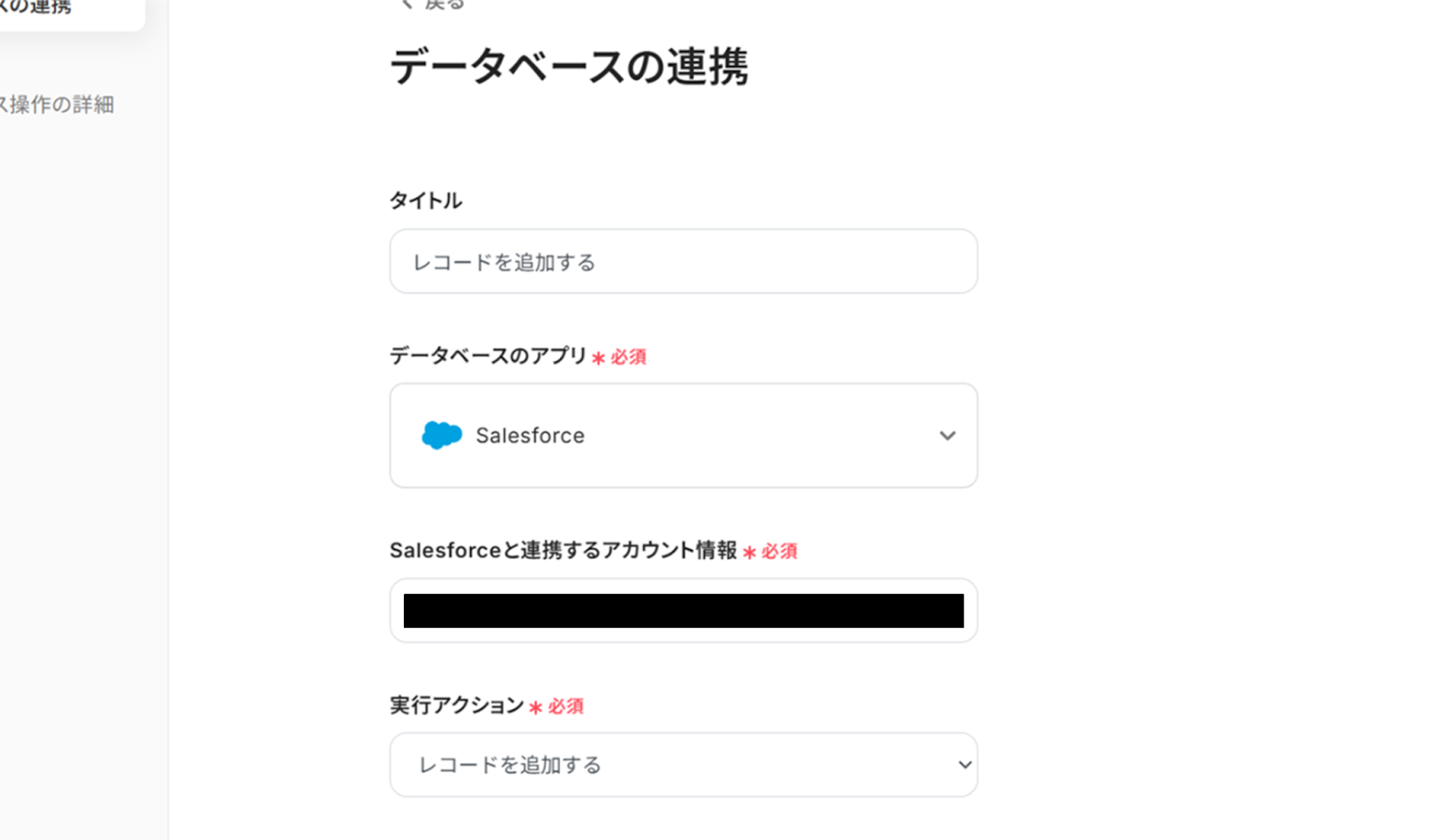Click the back chevron arrow icon

pos(407,4)
